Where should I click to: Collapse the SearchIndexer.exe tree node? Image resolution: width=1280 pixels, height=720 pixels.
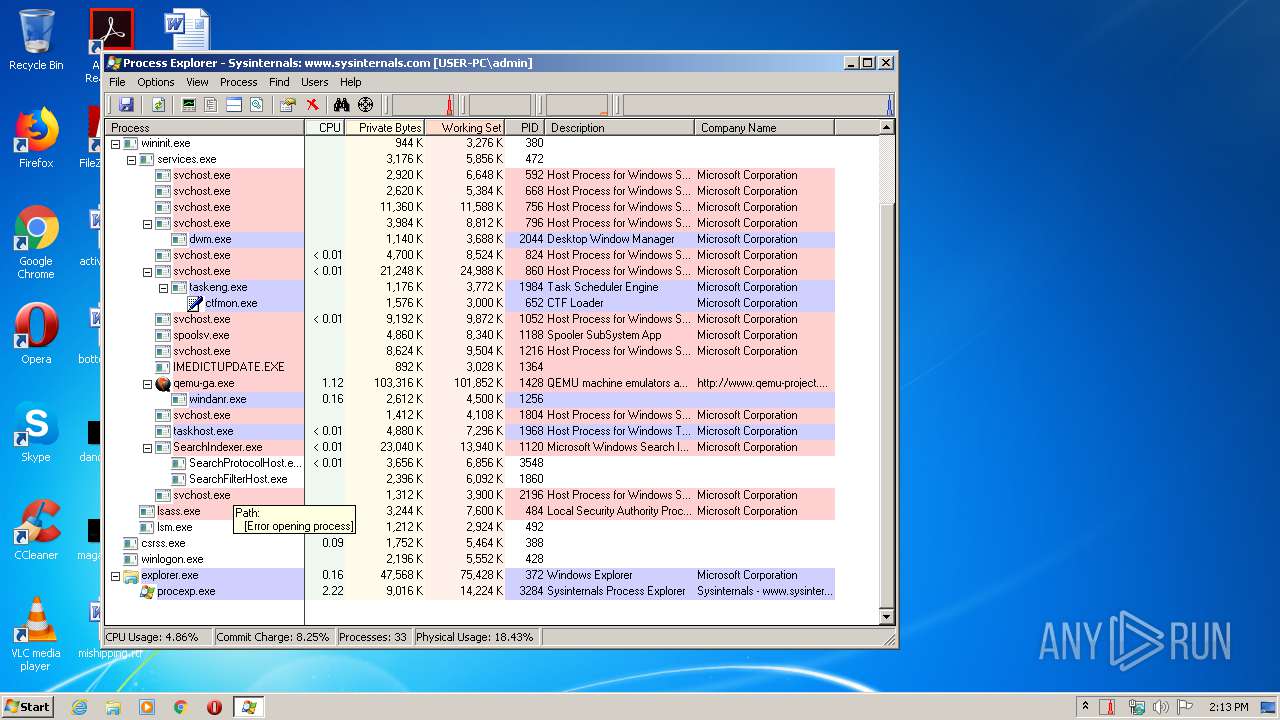click(x=147, y=447)
